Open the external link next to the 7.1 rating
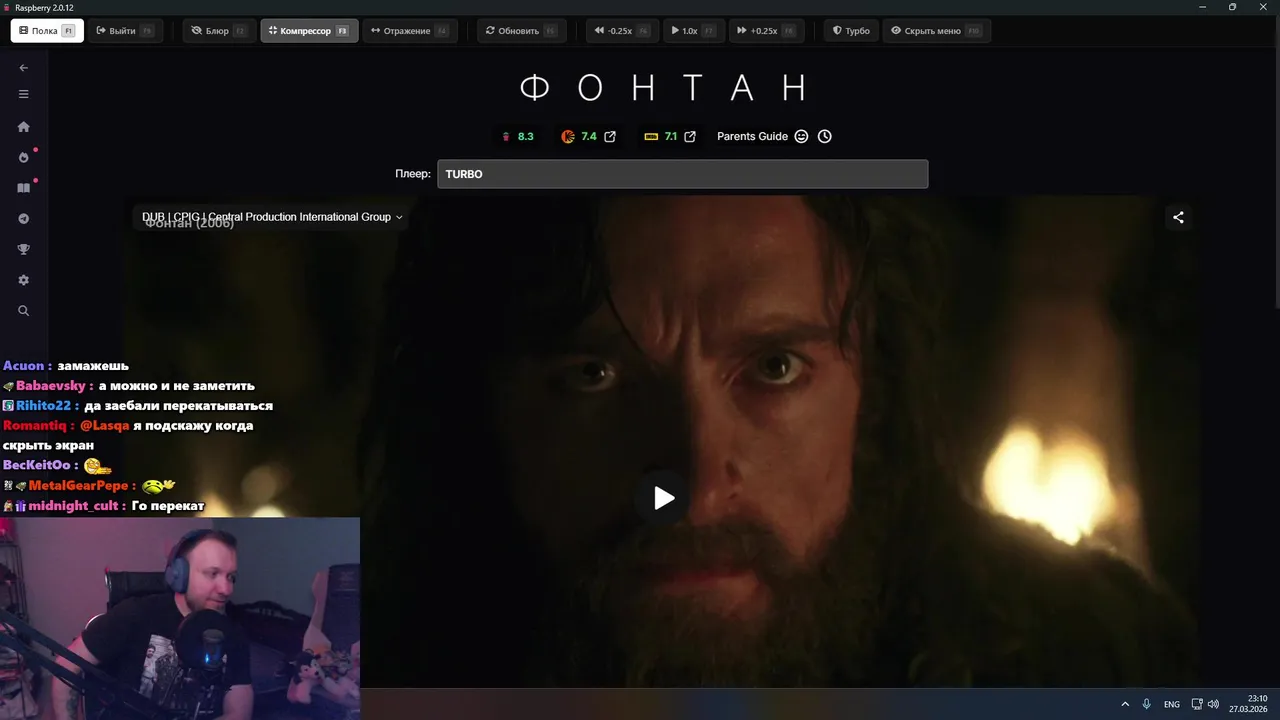Screen dimensions: 1280x720 coord(690,136)
